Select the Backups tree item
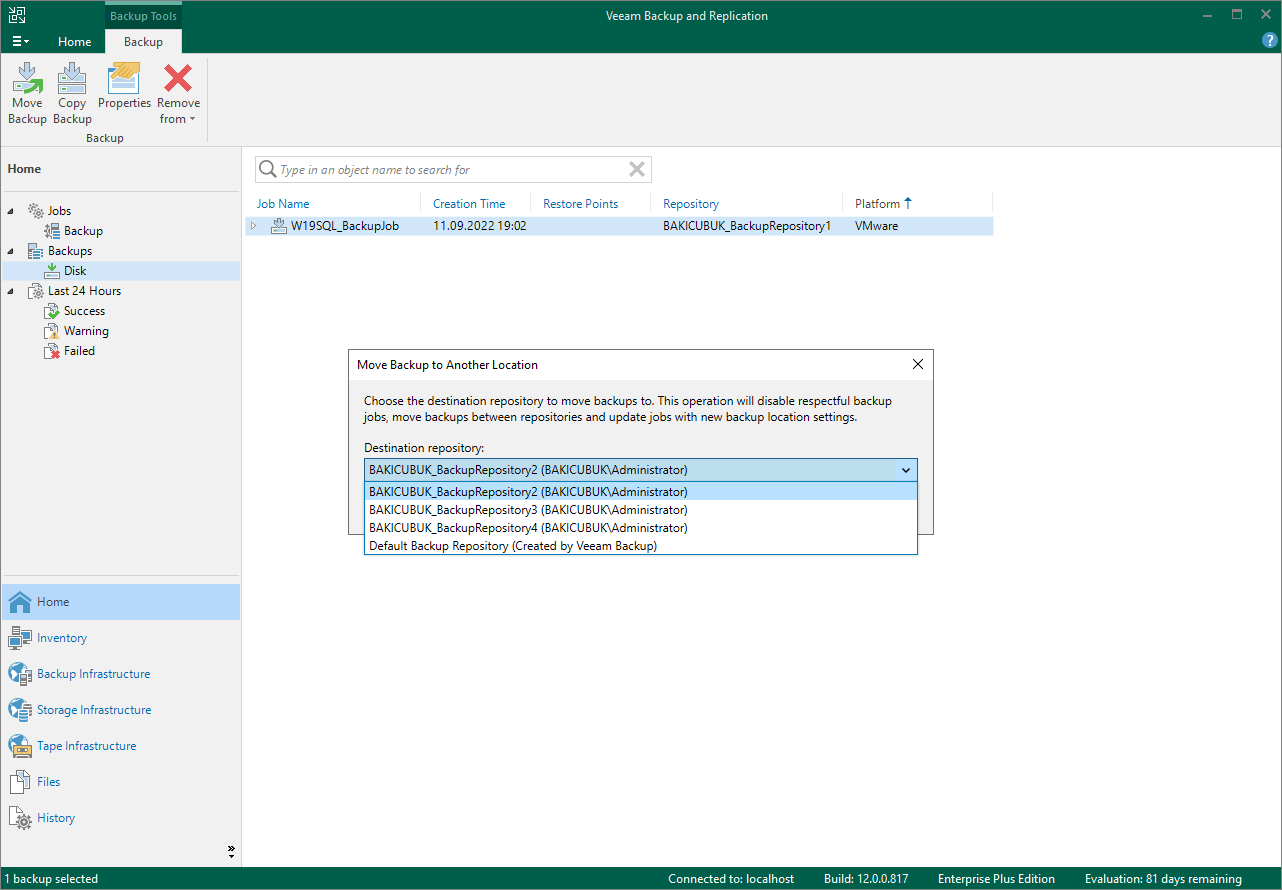 (x=70, y=251)
